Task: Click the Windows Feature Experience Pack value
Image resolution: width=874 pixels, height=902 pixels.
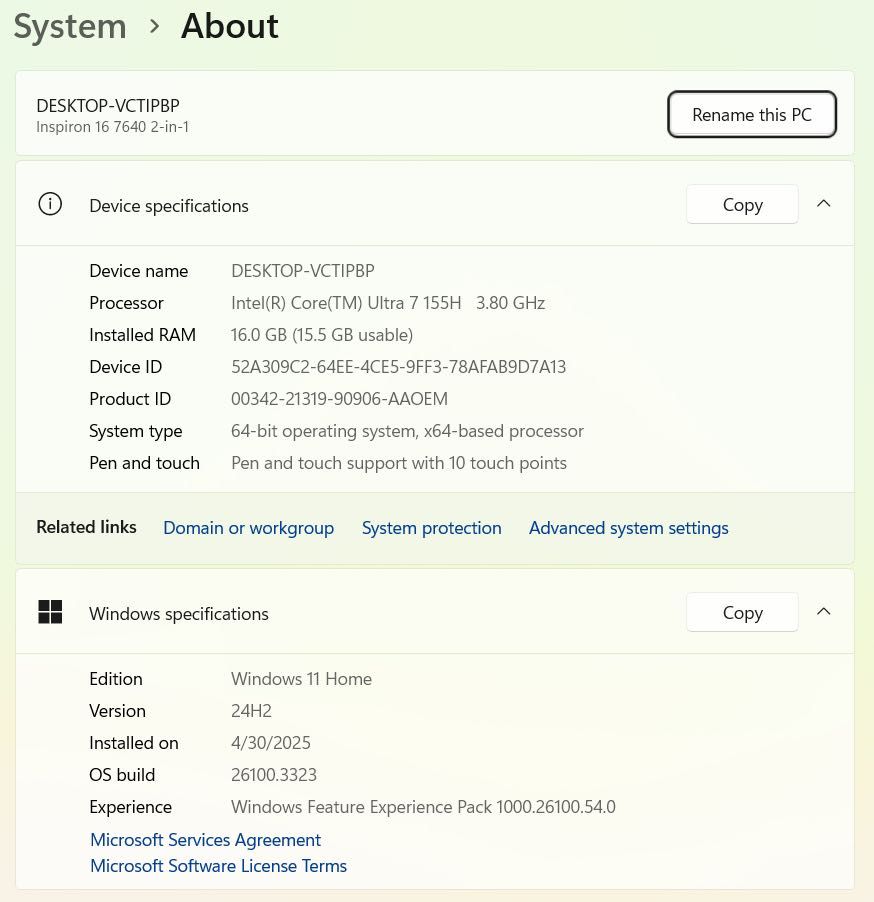Action: [x=423, y=807]
